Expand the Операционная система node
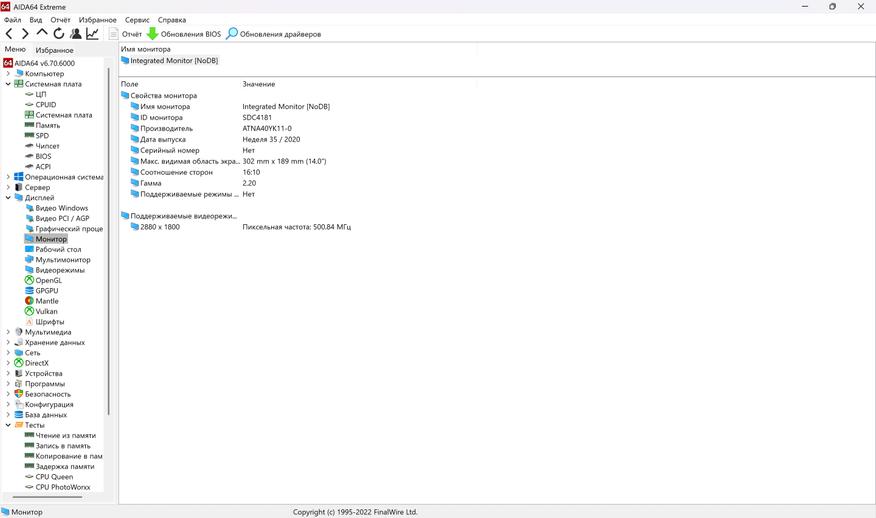Image resolution: width=876 pixels, height=518 pixels. pos(8,177)
